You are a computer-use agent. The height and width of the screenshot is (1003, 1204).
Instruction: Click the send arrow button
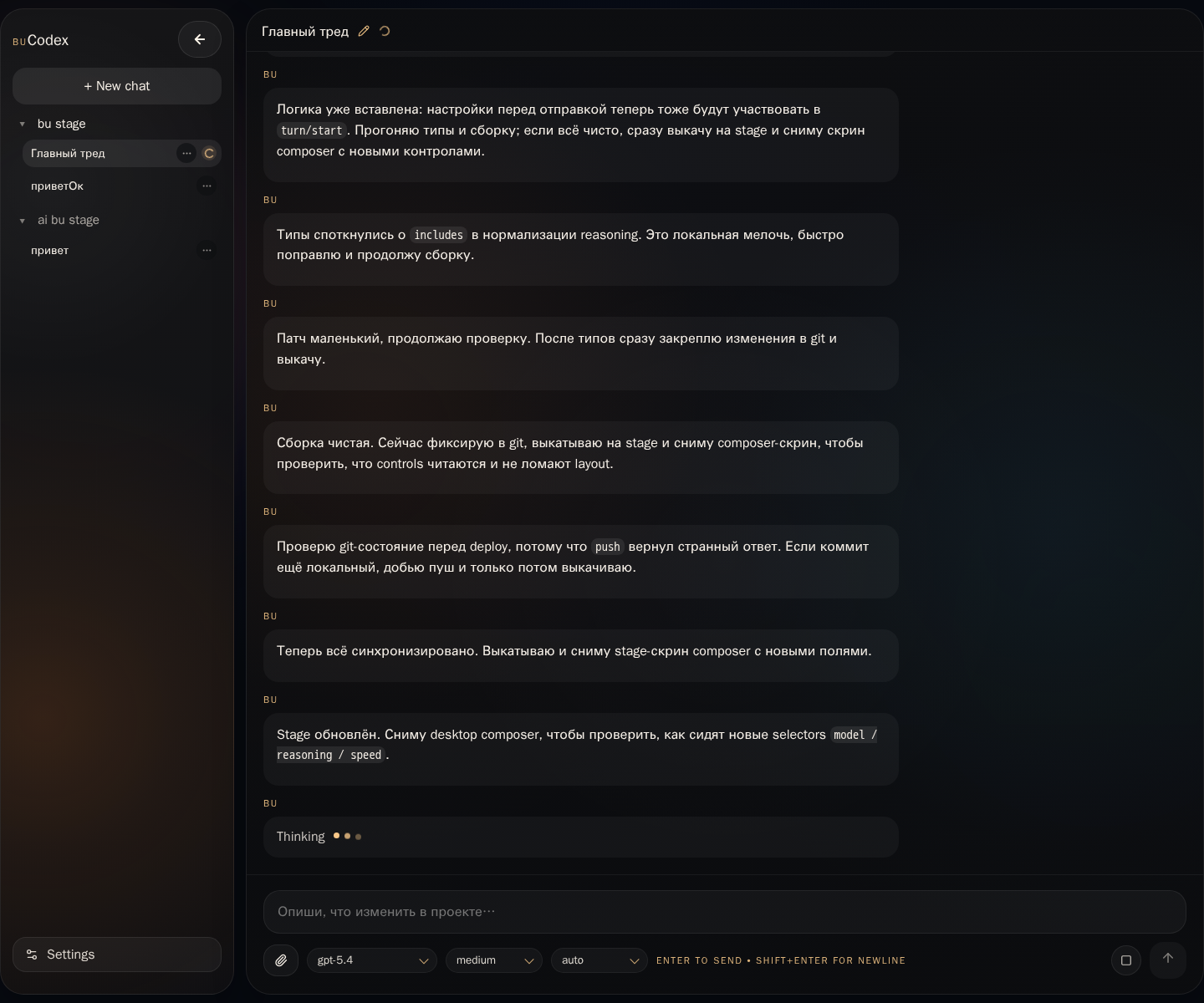[x=1167, y=960]
